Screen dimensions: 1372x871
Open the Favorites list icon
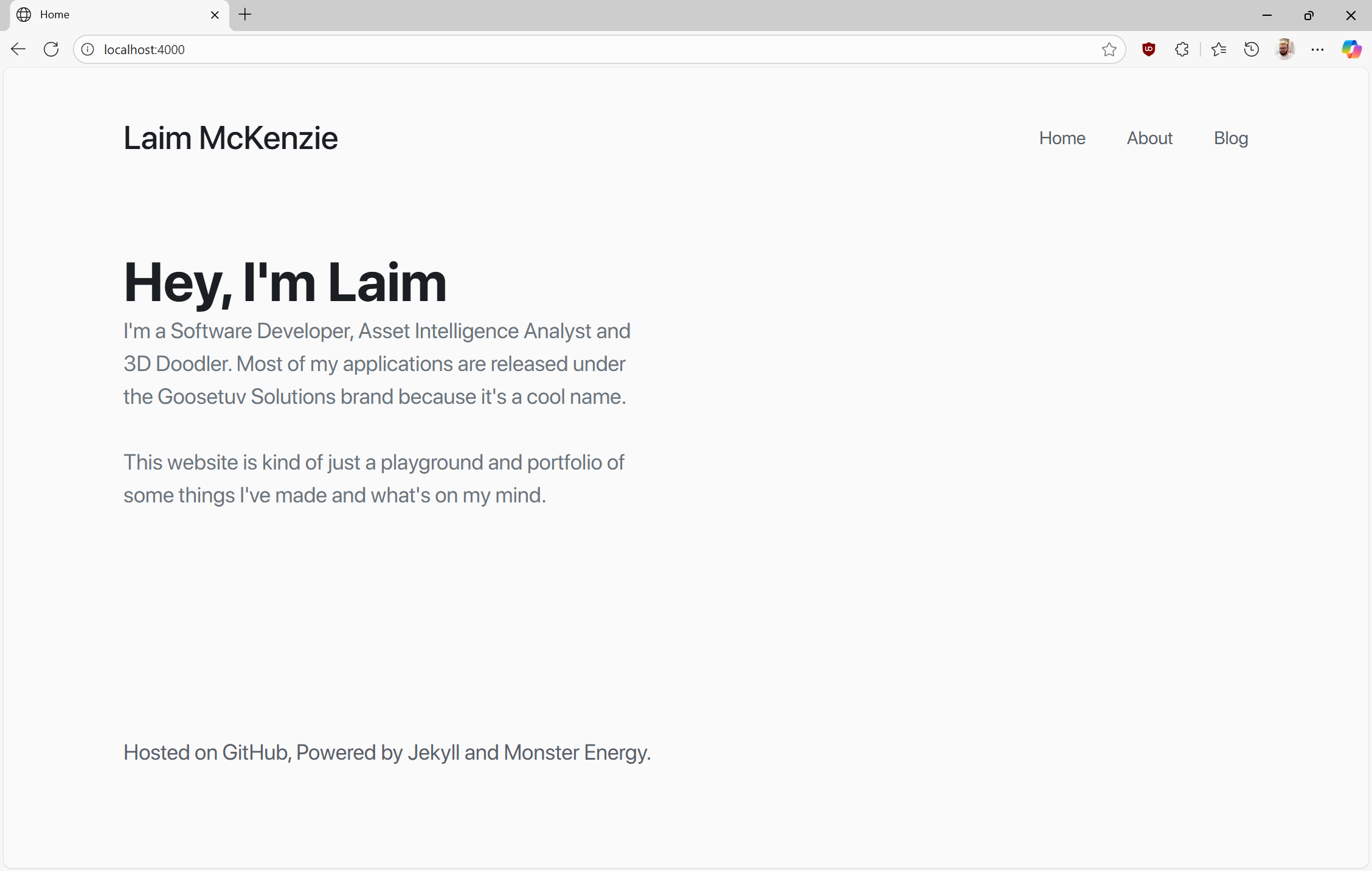click(x=1218, y=49)
